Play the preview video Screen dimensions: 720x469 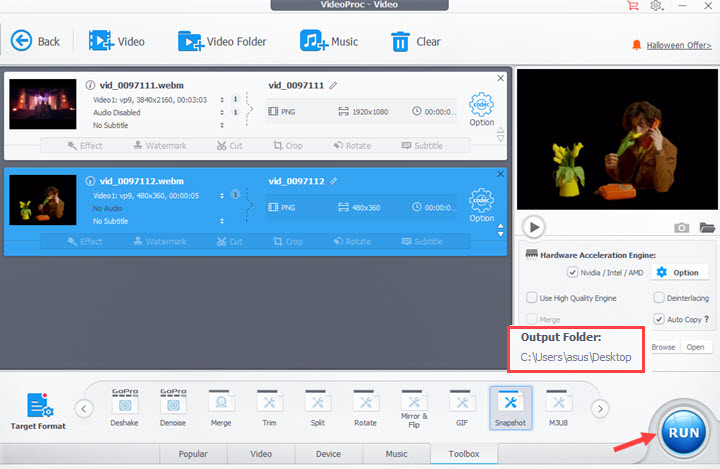pyautogui.click(x=534, y=227)
